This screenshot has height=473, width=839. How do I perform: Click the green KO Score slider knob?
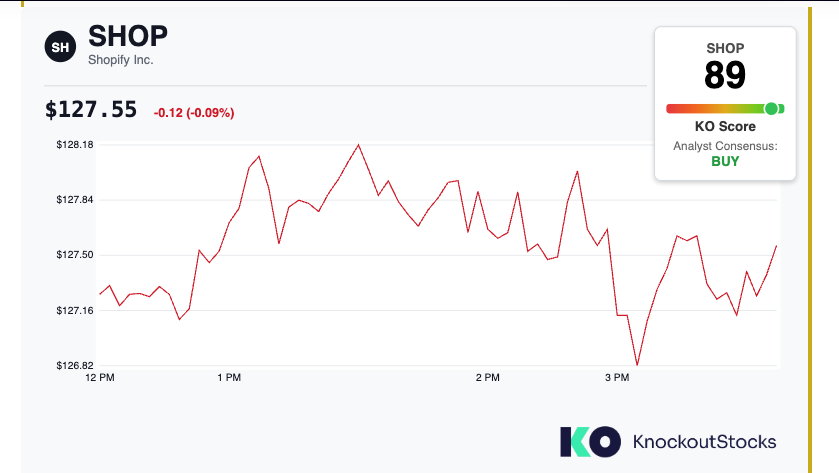[x=771, y=109]
